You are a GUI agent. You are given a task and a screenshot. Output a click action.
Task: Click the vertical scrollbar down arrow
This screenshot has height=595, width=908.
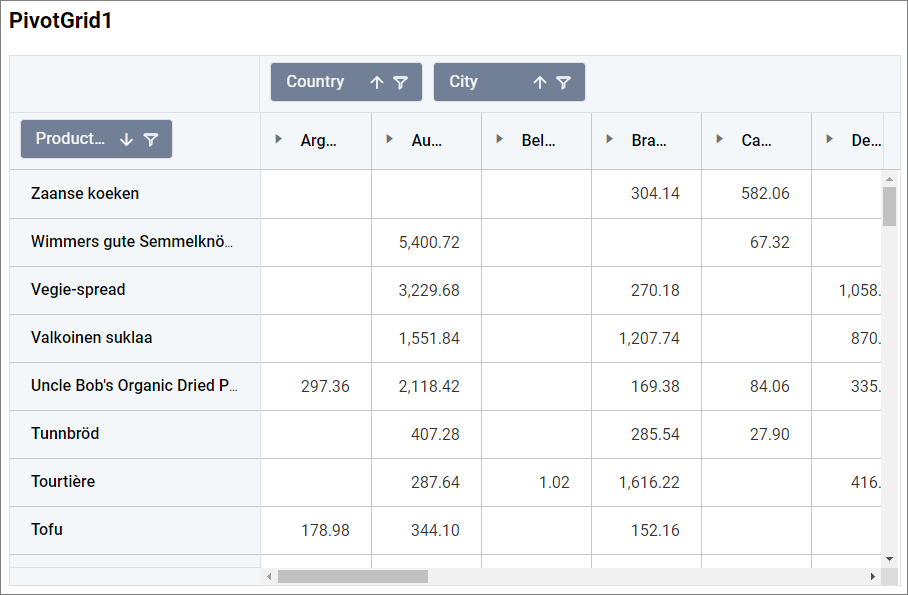click(x=889, y=559)
